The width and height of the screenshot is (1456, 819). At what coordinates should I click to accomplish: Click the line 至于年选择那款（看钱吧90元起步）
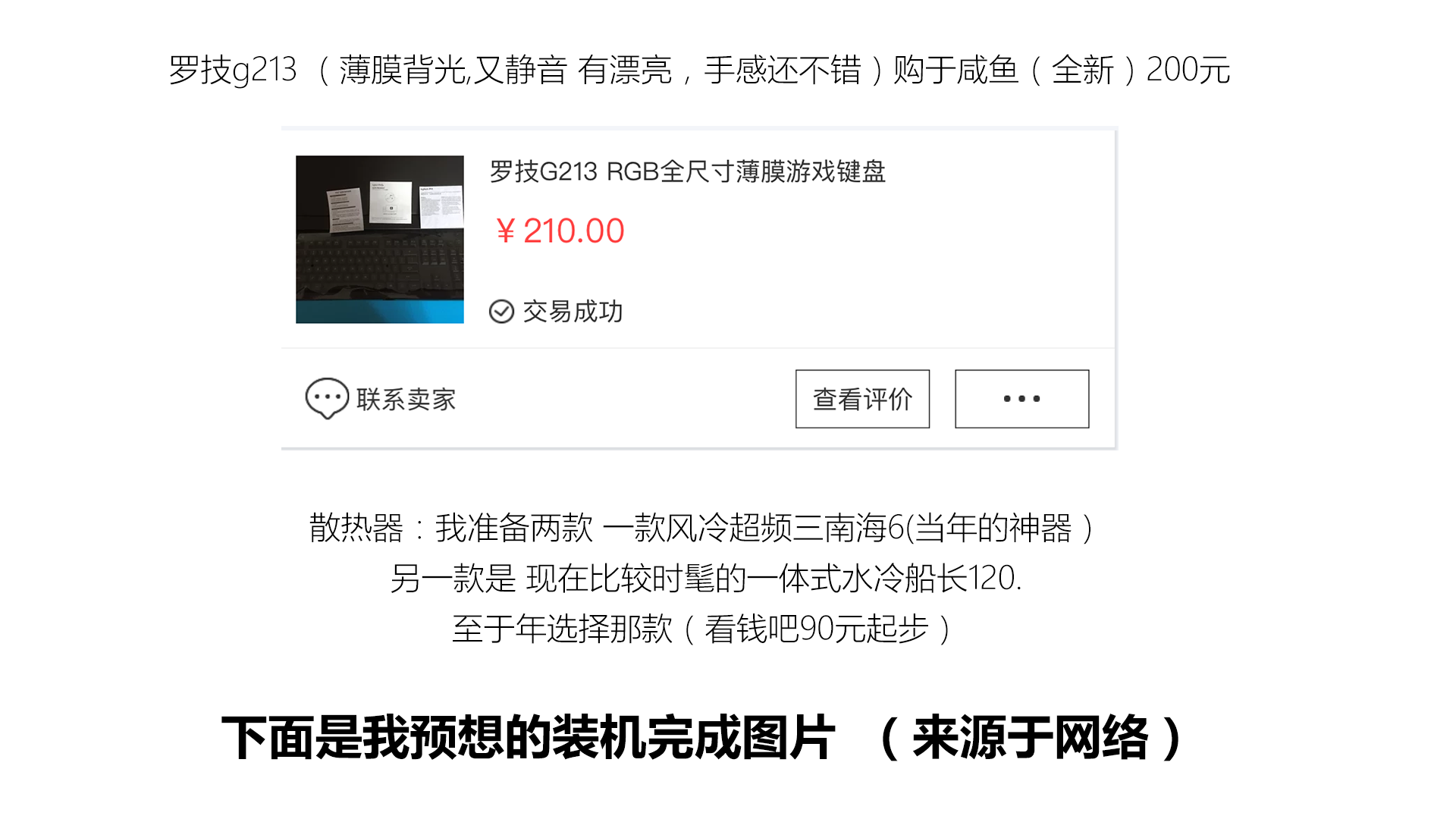click(x=701, y=629)
